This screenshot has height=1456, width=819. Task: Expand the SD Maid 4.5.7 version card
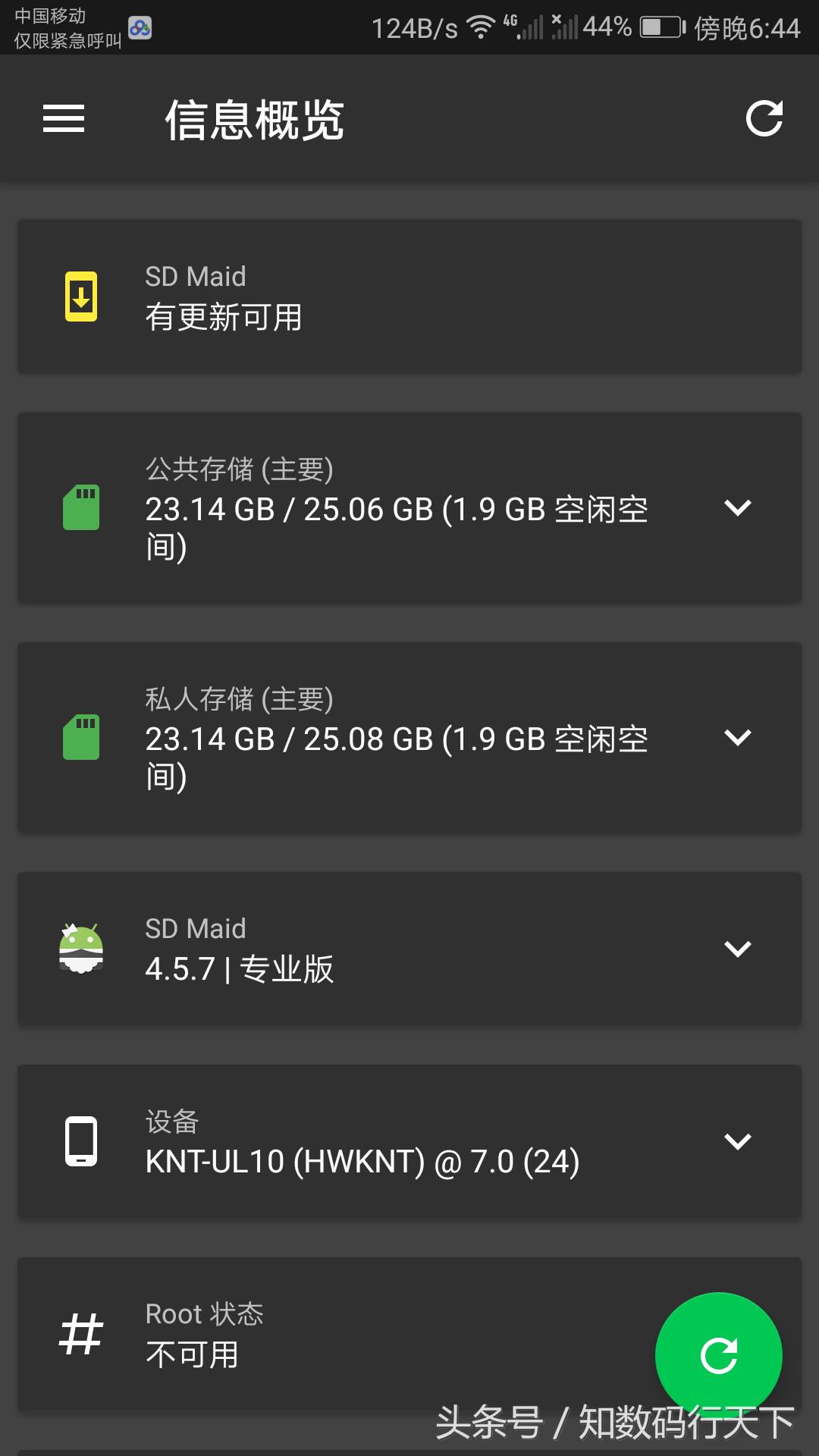coord(737,948)
